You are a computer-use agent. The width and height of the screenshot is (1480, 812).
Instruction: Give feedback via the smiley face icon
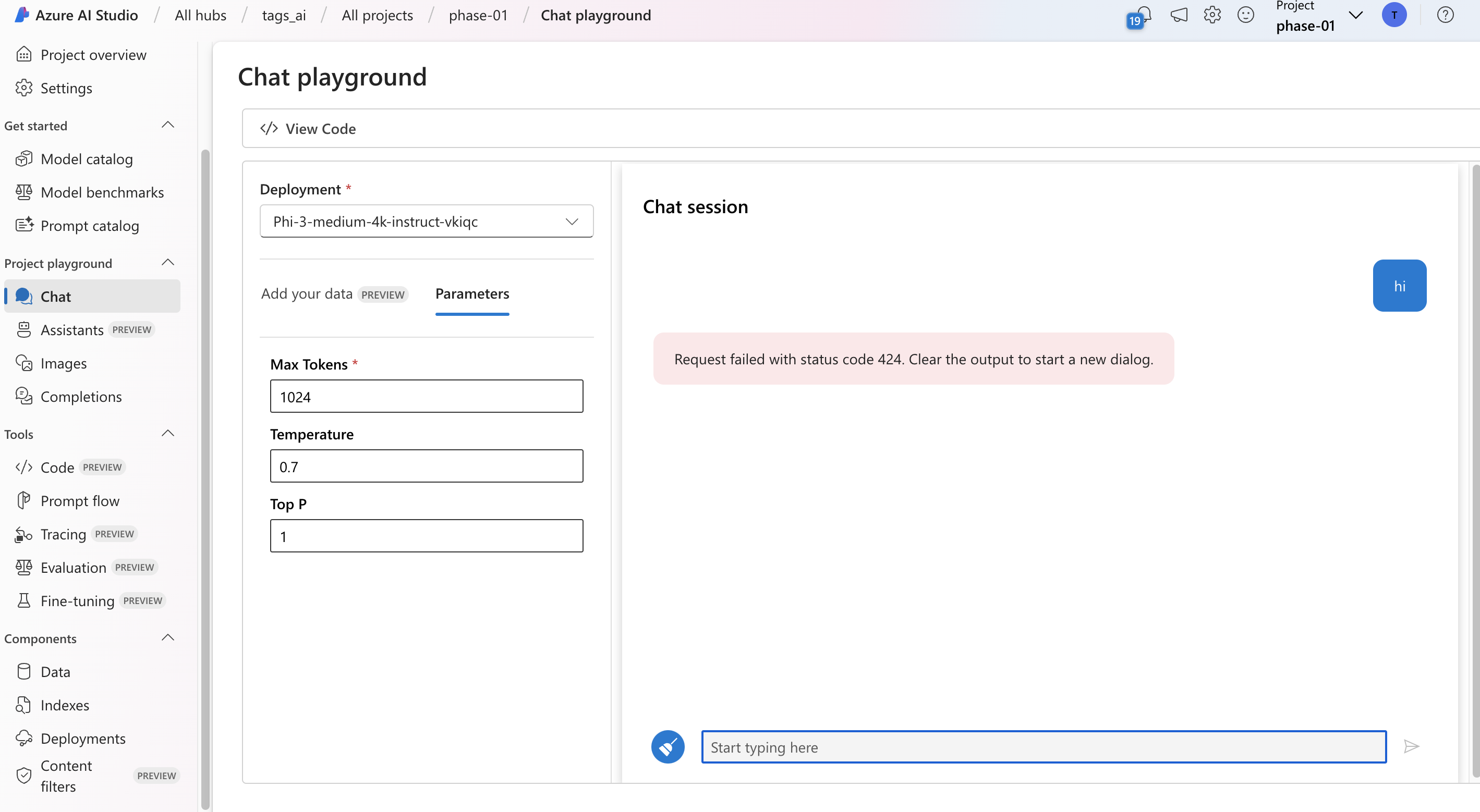pos(1246,15)
